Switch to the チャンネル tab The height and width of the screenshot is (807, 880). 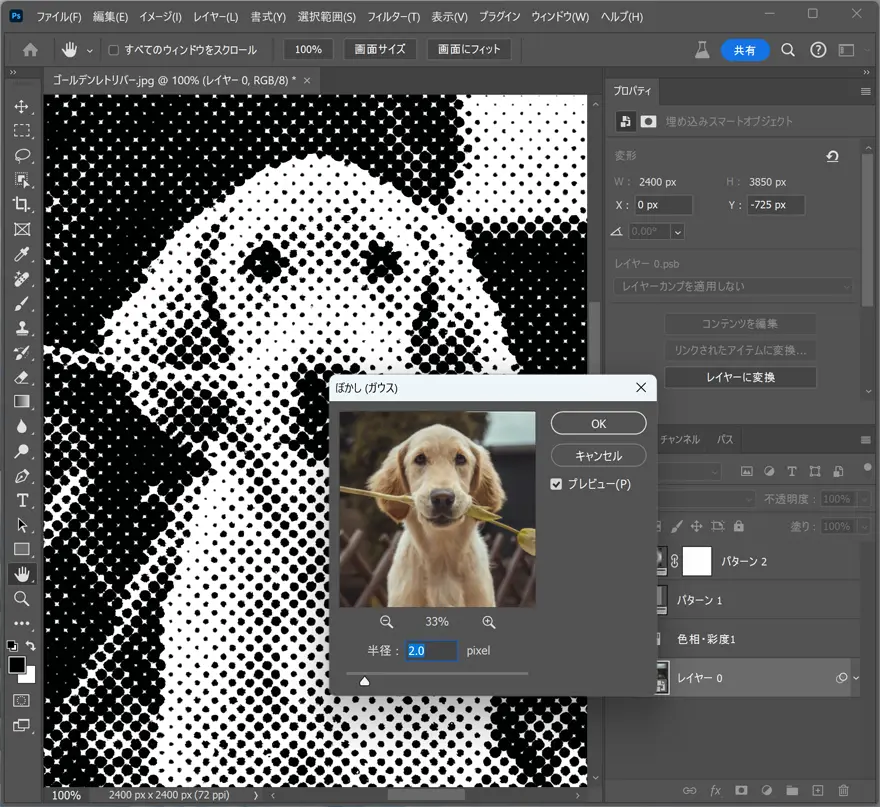(x=680, y=439)
